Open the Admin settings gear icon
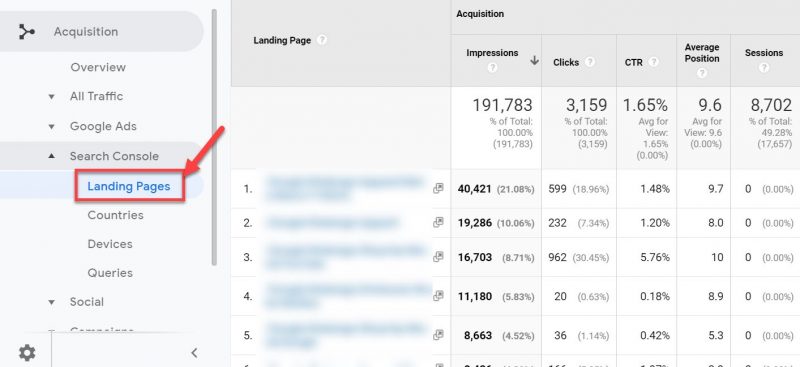 tap(27, 352)
